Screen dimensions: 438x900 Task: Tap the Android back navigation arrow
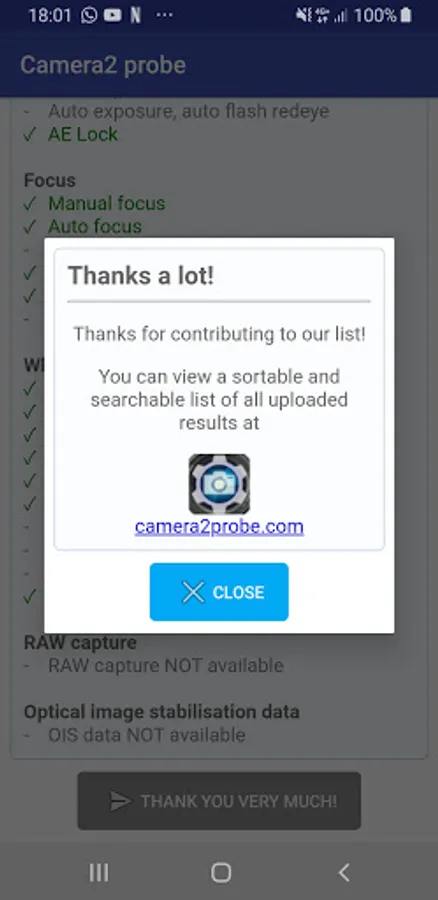pyautogui.click(x=343, y=872)
